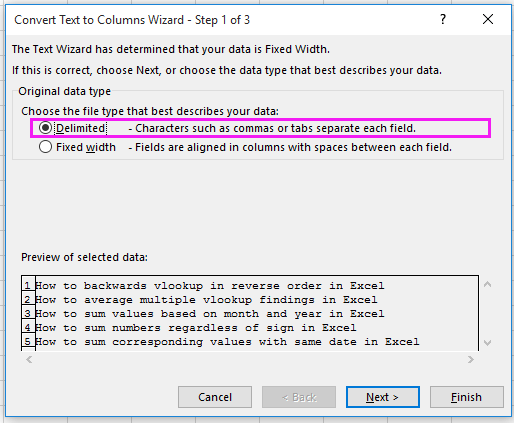Screen dimensions: 514x423
Task: Click the right arrow below the preview
Action: [471, 359]
